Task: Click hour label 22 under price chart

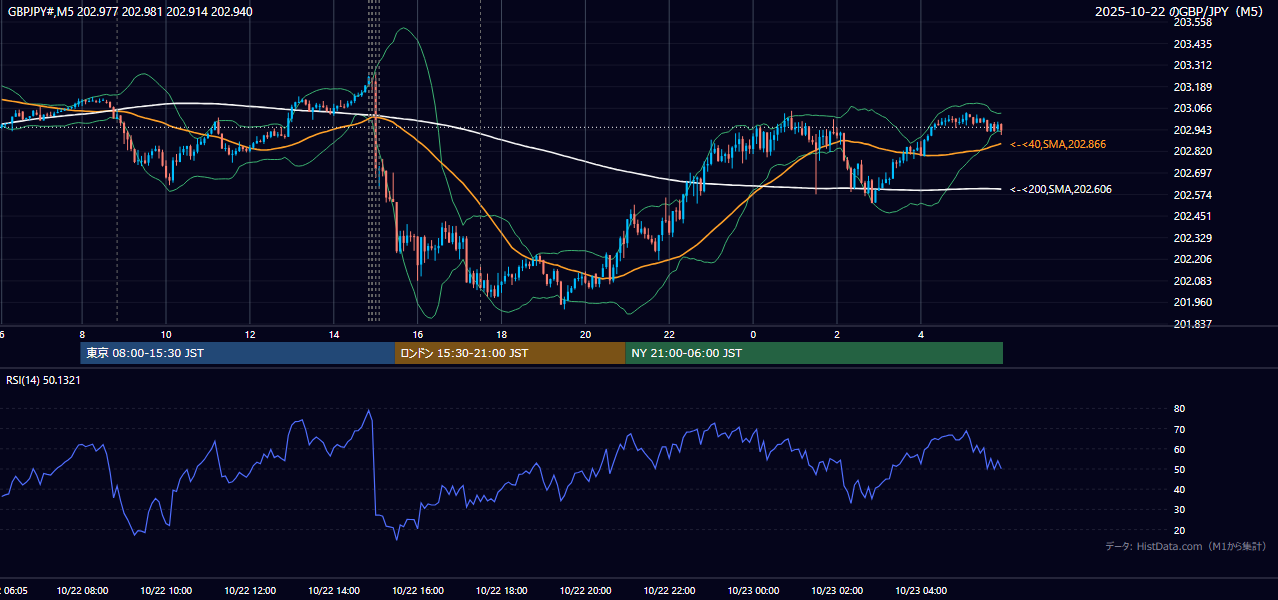Action: (670, 334)
